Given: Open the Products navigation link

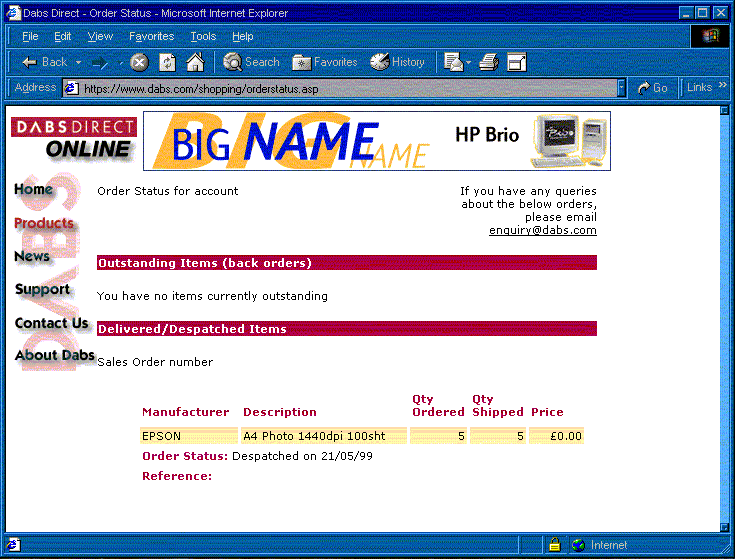Looking at the screenshot, I should pos(44,223).
